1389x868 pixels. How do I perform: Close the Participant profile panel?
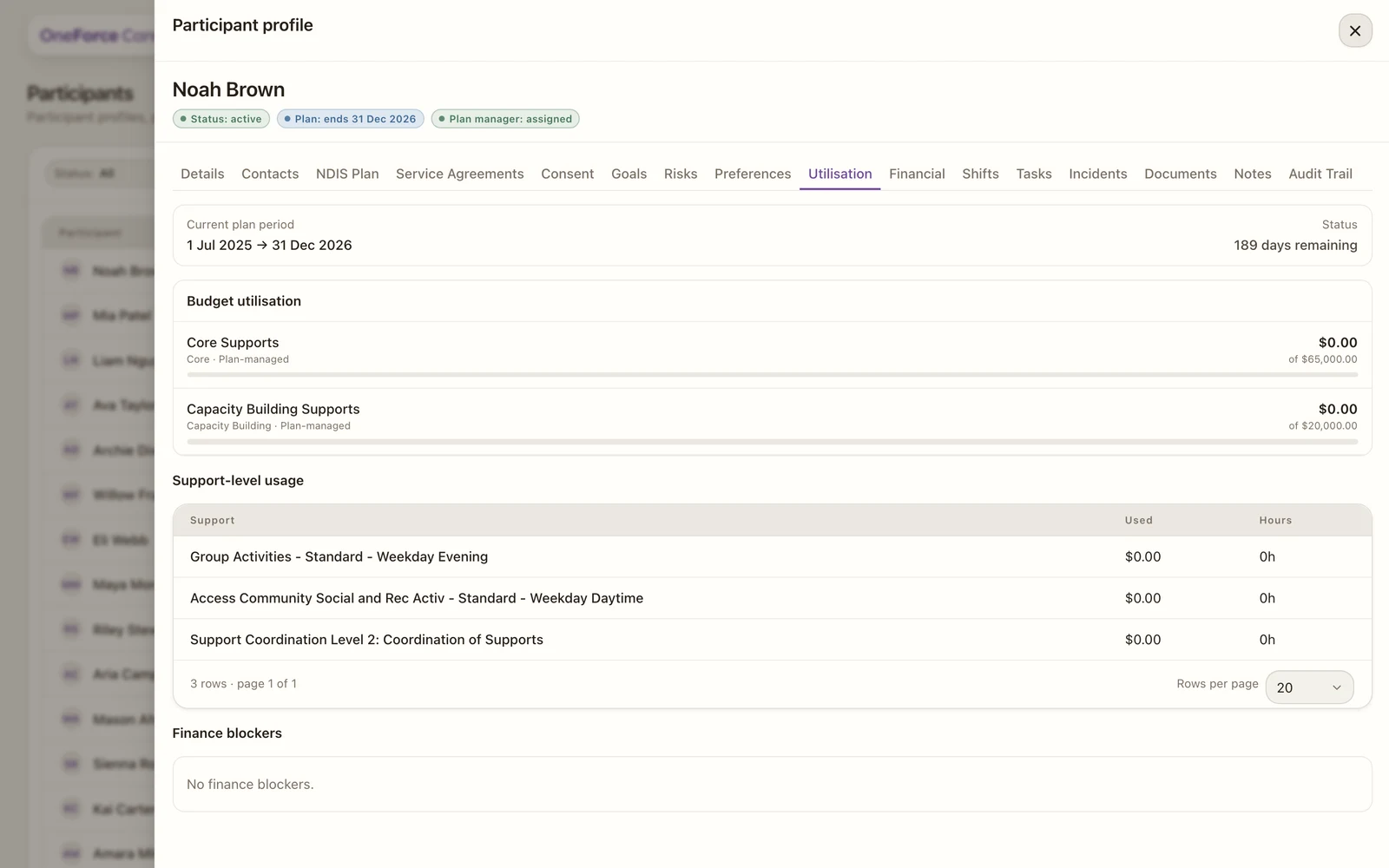coord(1355,31)
